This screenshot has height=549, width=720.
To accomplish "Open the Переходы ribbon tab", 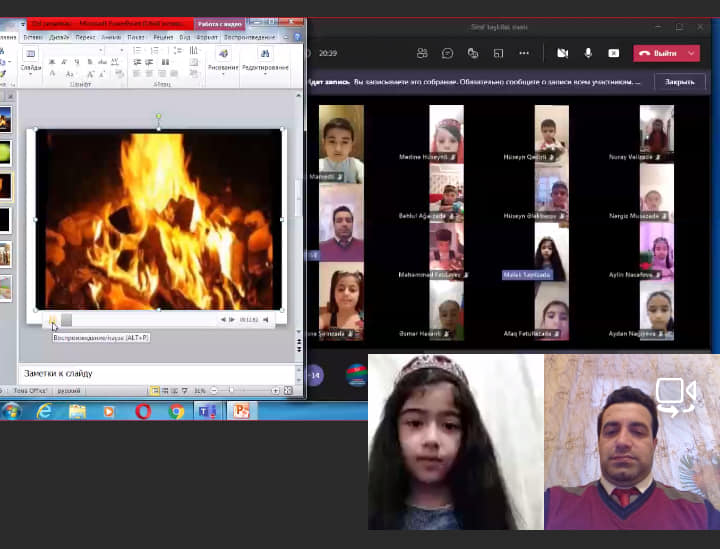I will pos(85,37).
